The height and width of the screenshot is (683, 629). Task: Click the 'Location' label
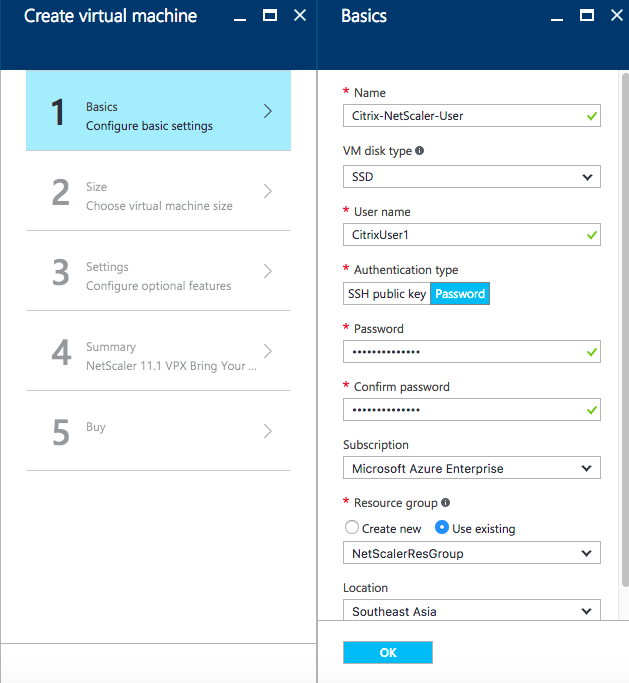click(x=365, y=588)
